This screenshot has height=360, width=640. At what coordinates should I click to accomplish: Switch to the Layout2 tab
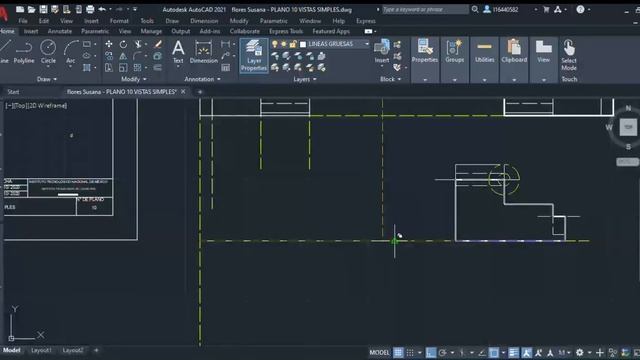pyautogui.click(x=73, y=350)
